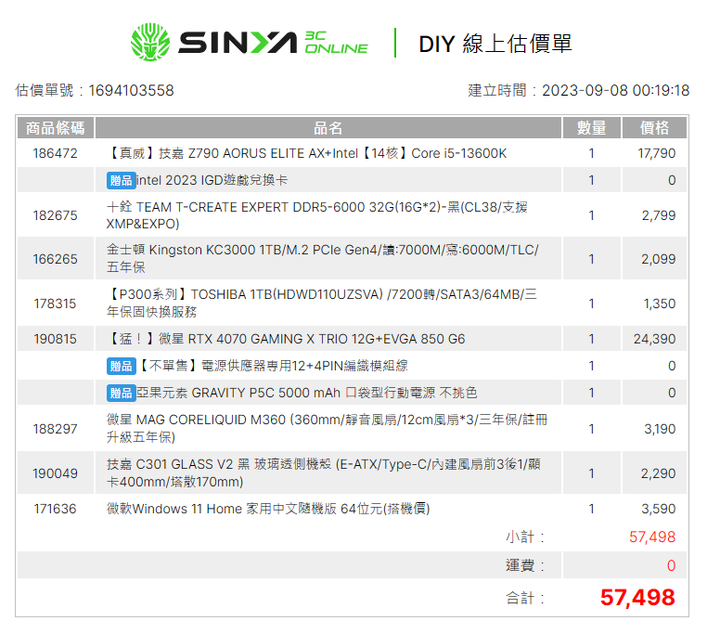Select barcode 182675
This screenshot has height=621, width=720.
point(55,215)
